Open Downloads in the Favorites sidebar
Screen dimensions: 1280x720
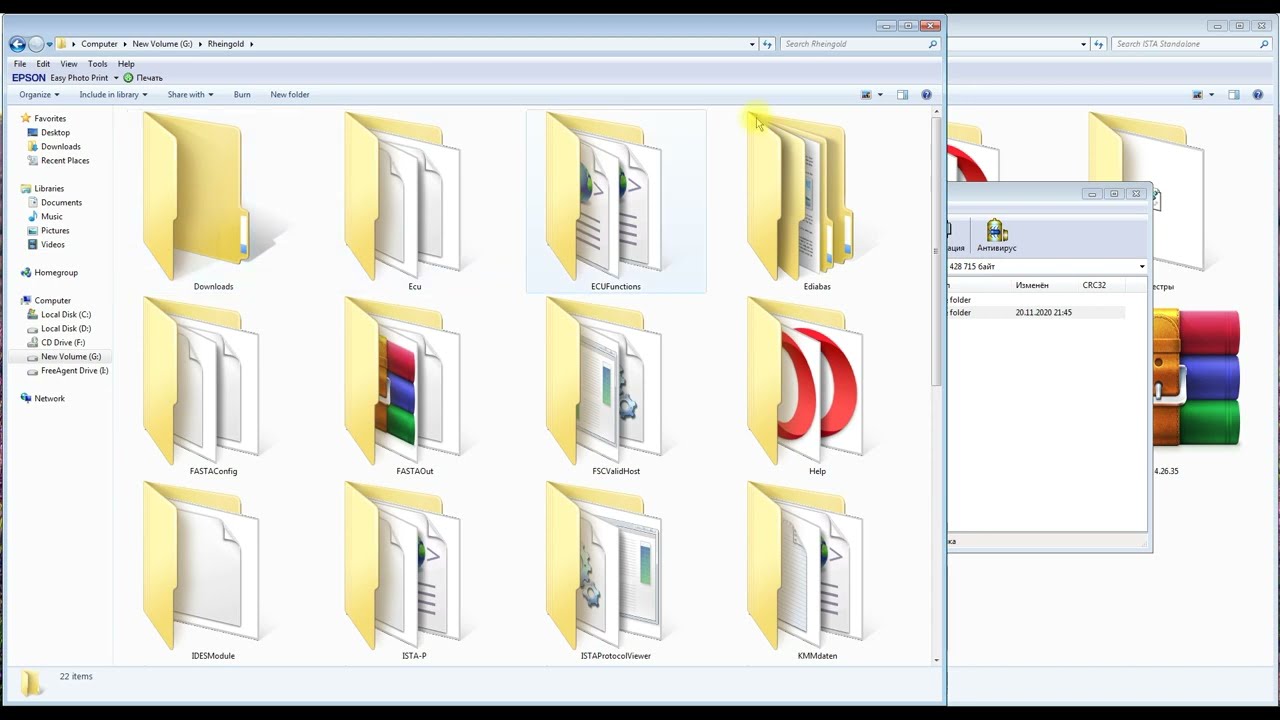60,147
